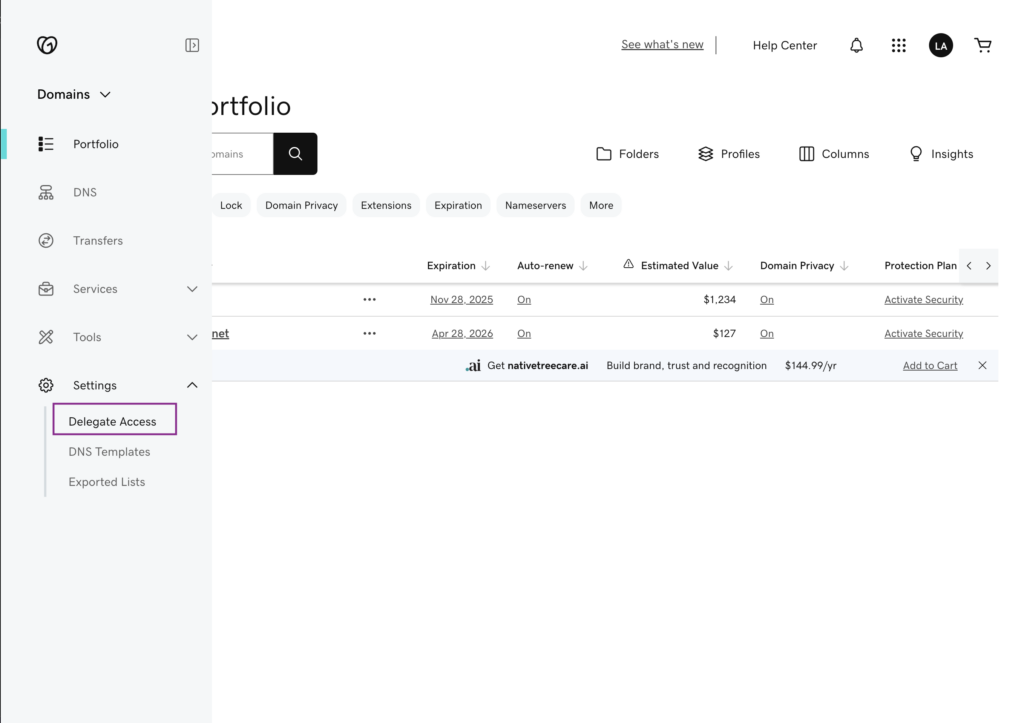Image resolution: width=1024 pixels, height=723 pixels.
Task: Click the GoDaddy logo icon
Action: [x=47, y=45]
